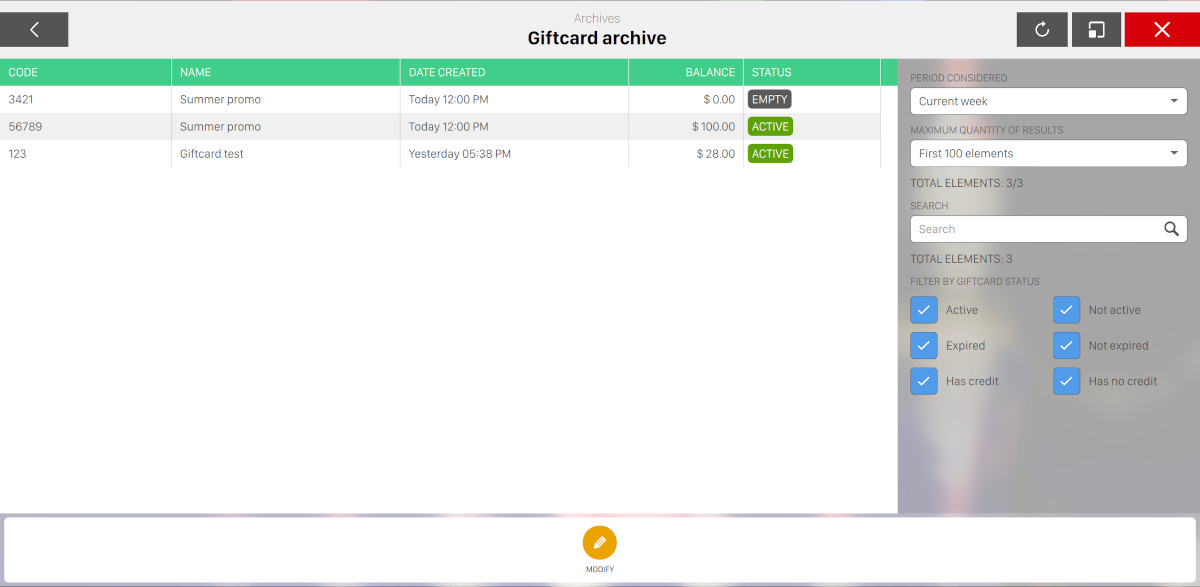Click ACTIVE badge for code 56789
This screenshot has width=1200, height=587.
pyautogui.click(x=770, y=127)
